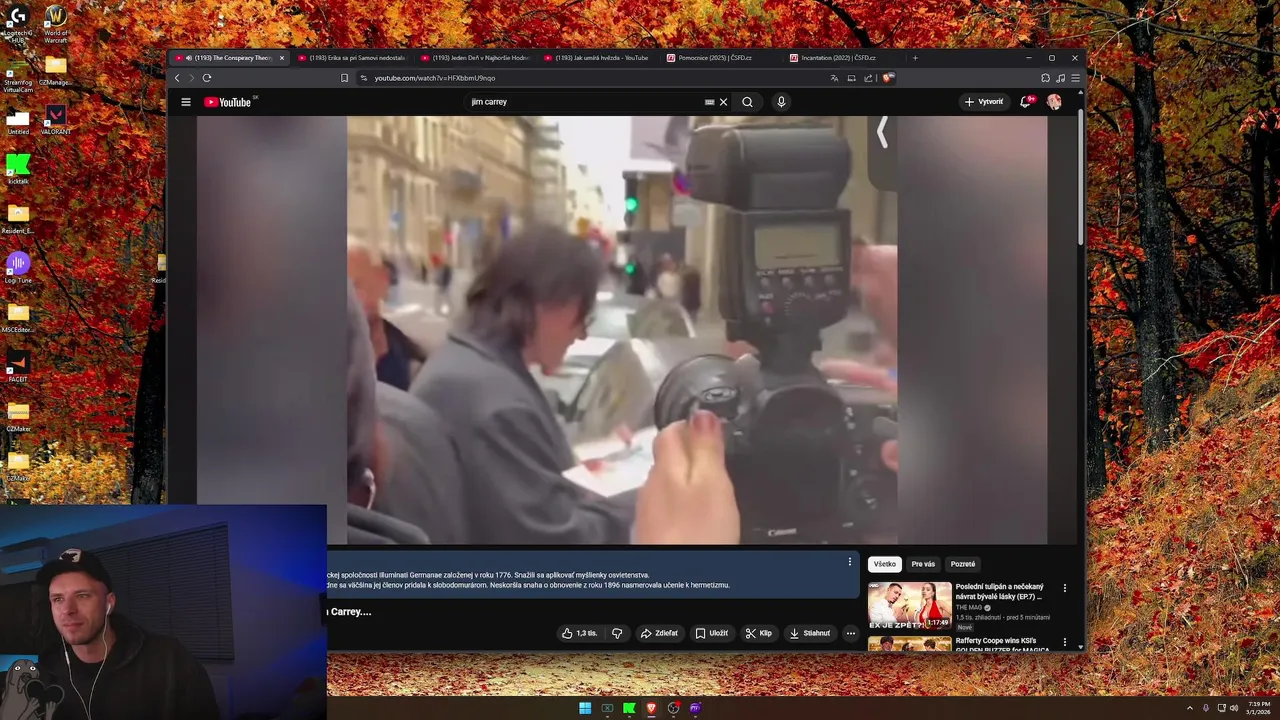Switch to the Pomocnice (2025) ČSFD tab

720,58
